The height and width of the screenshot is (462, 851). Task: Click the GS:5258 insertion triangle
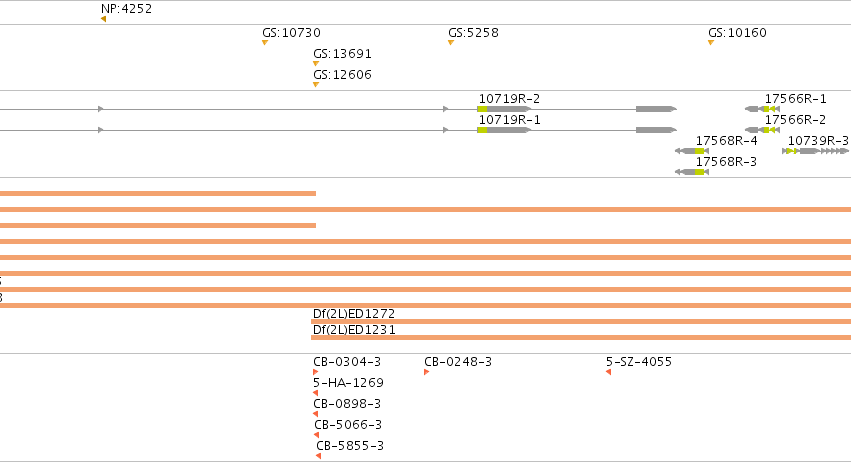(x=450, y=42)
